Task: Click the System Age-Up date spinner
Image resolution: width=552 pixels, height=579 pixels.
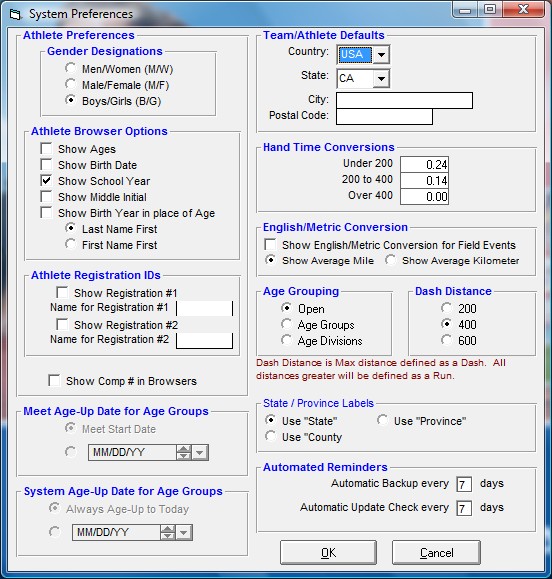Action: coord(168,533)
